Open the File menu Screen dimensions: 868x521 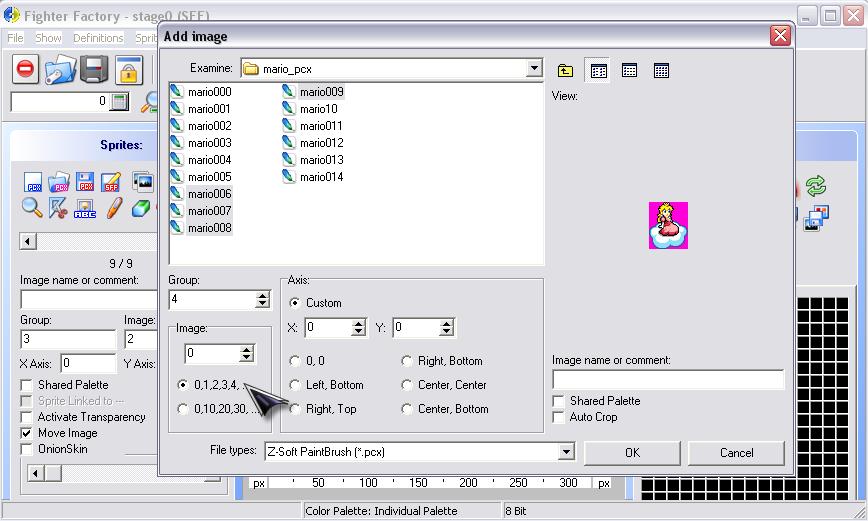(15, 38)
